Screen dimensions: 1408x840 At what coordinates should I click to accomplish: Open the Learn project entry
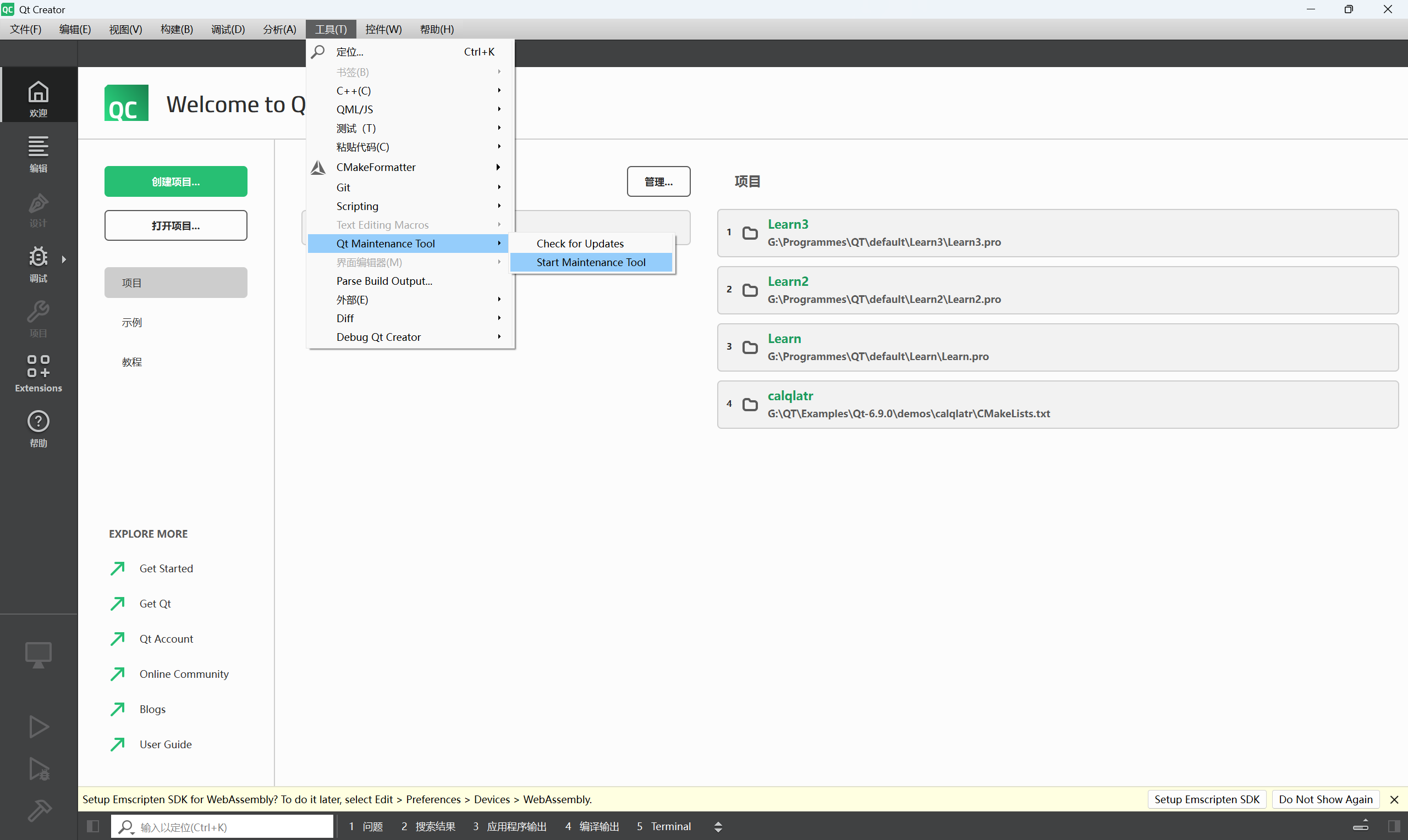1058,347
